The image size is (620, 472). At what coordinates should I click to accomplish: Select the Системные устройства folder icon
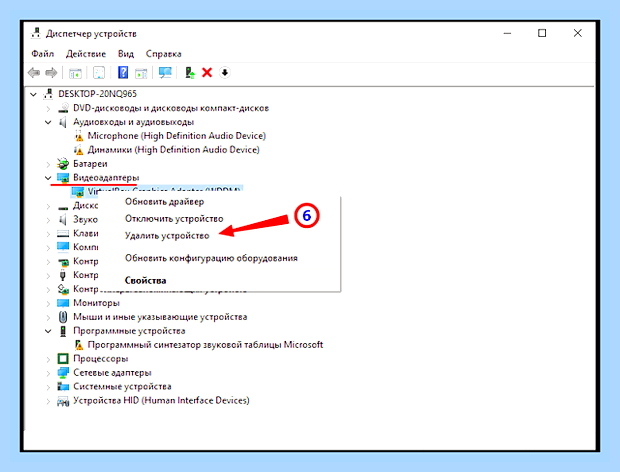click(x=63, y=387)
